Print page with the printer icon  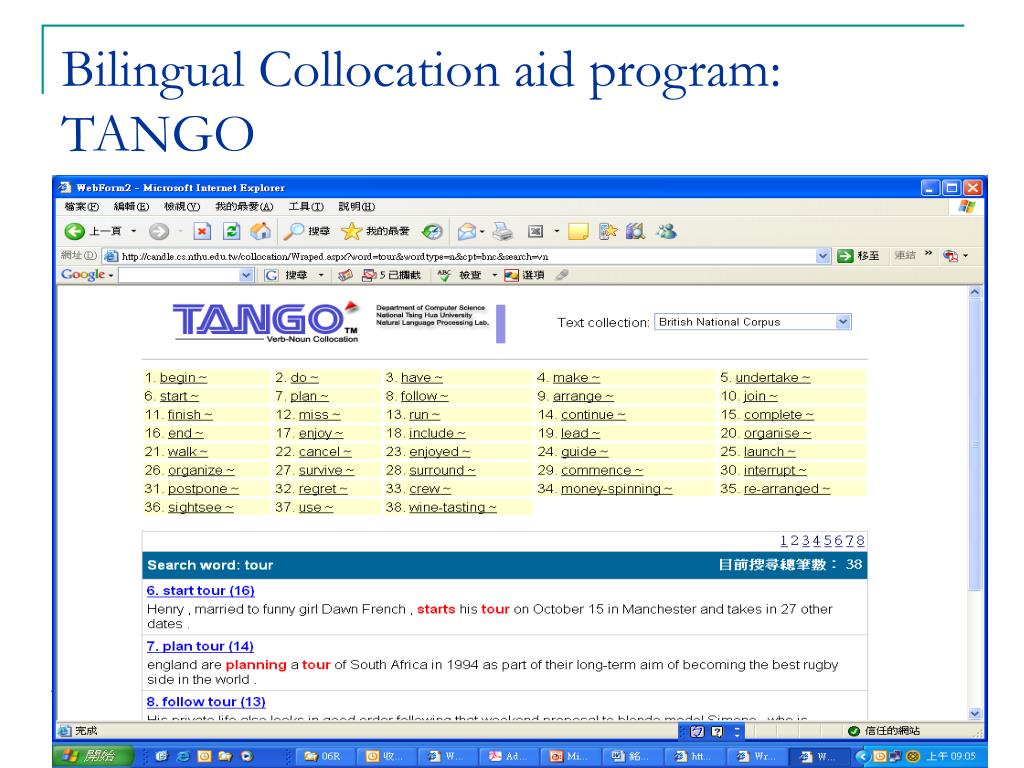(502, 231)
